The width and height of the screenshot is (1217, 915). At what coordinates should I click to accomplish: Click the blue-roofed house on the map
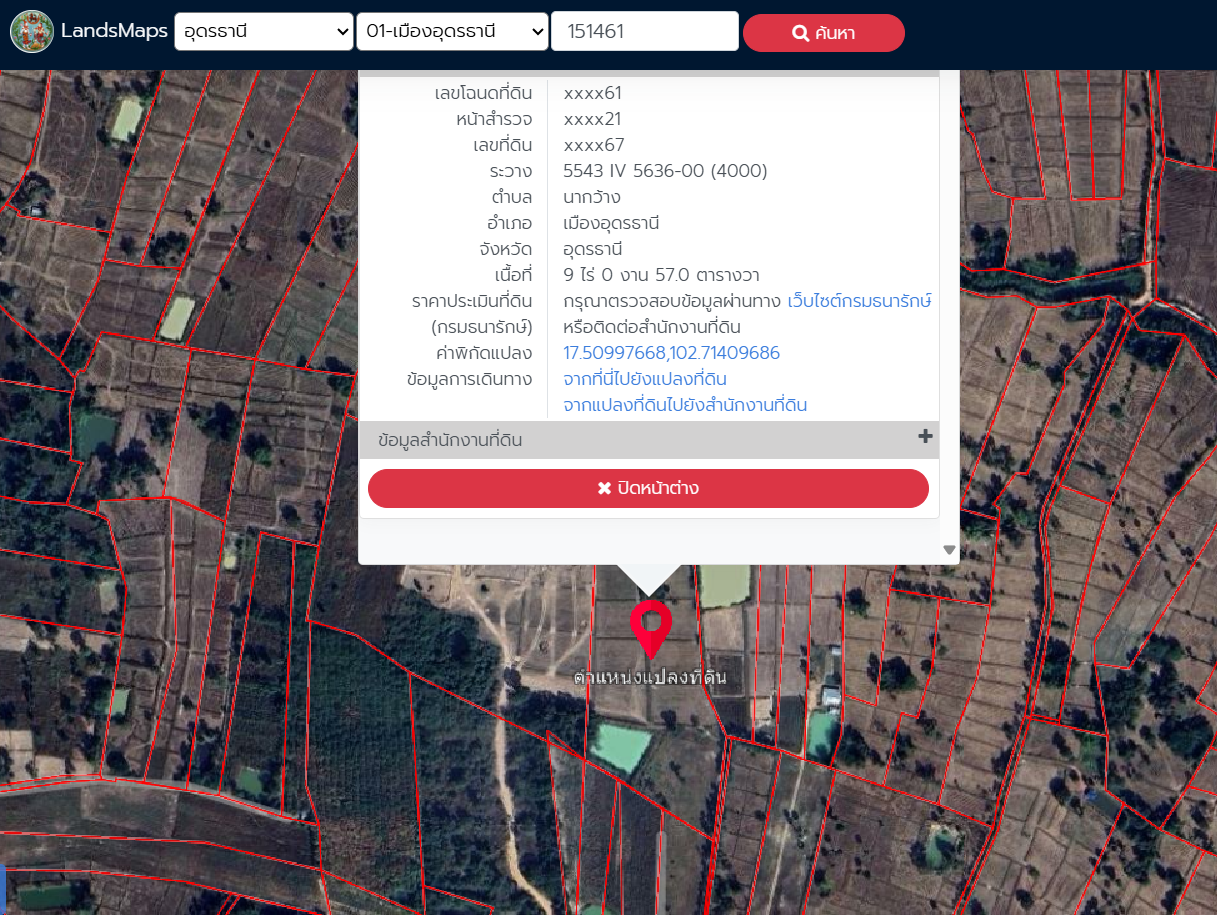pyautogui.click(x=830, y=695)
